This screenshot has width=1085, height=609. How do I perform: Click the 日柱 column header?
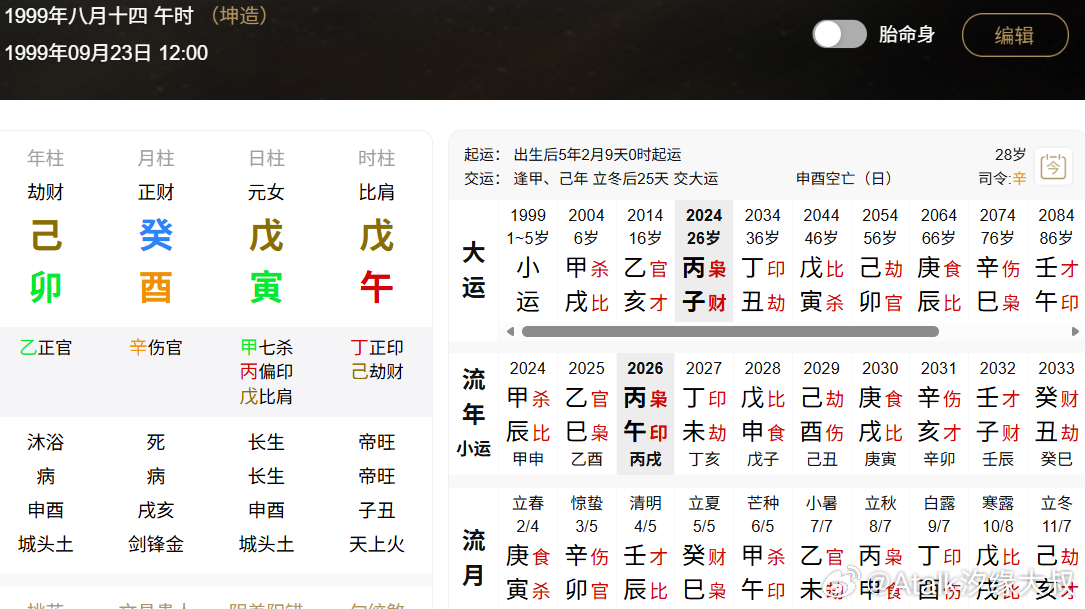pos(266,158)
